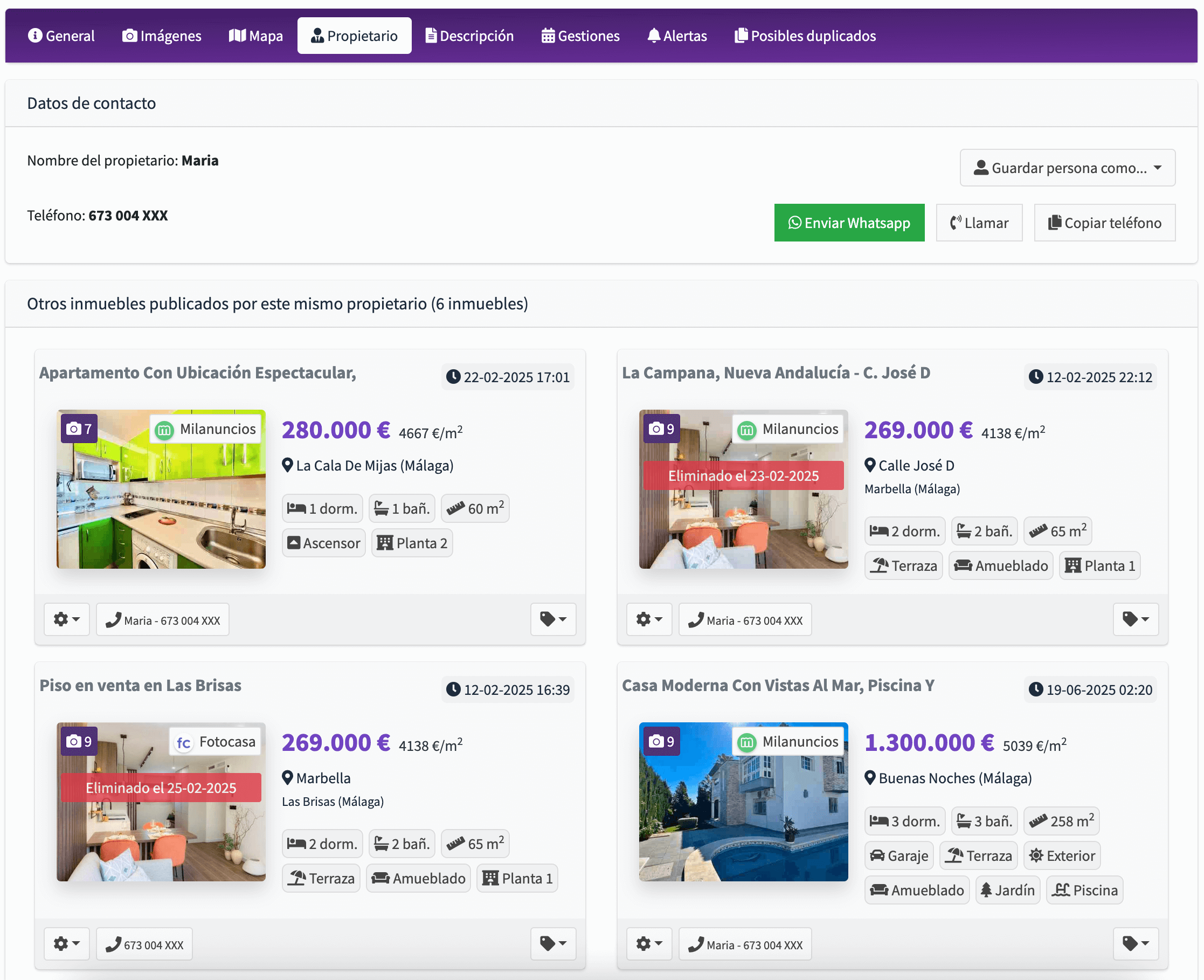Click the Fotocasa badge on Las Brisas image
The width and height of the screenshot is (1204, 980).
pyautogui.click(x=215, y=741)
